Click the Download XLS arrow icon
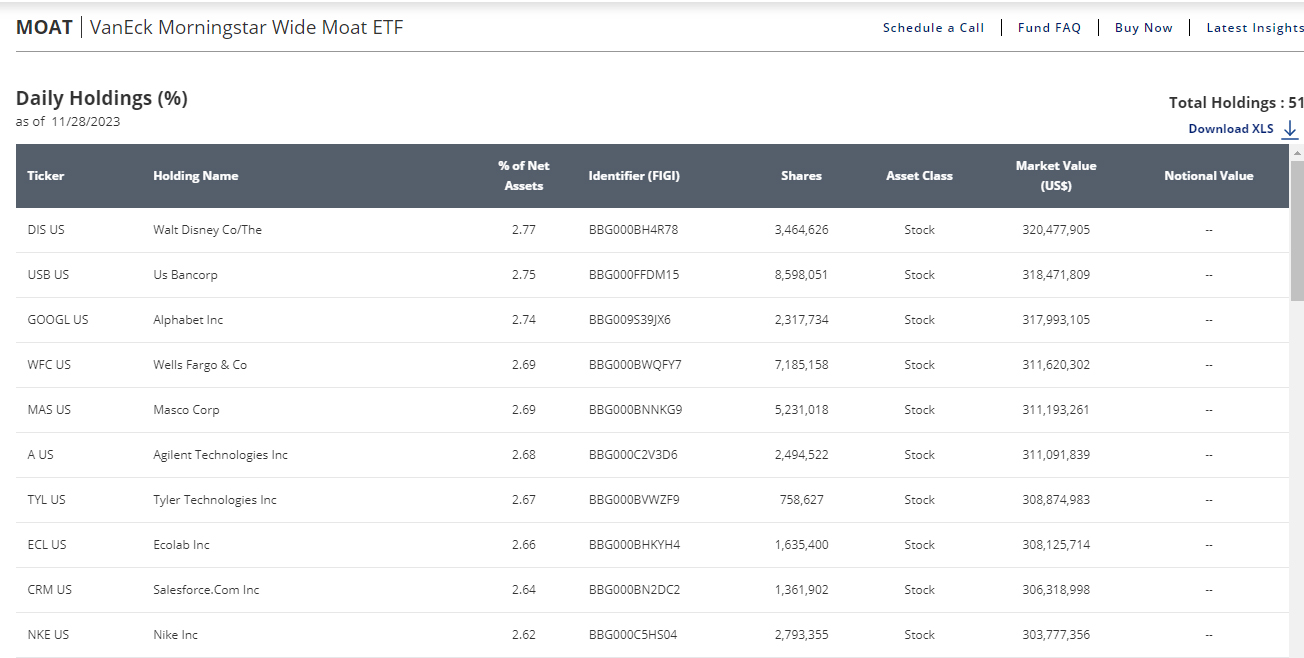Viewport: 1304px width, 658px height. (x=1290, y=128)
